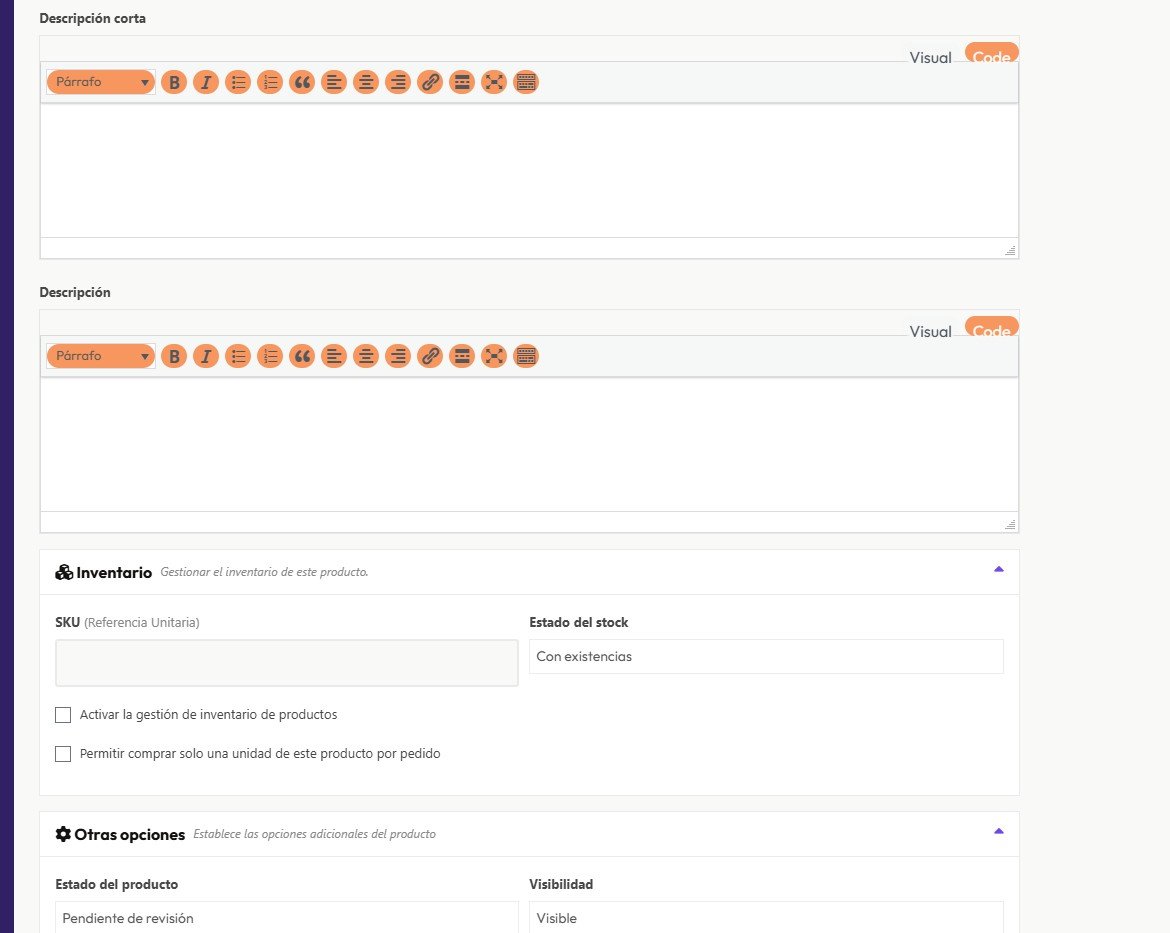
Task: Click the SKU input field
Action: [x=286, y=663]
